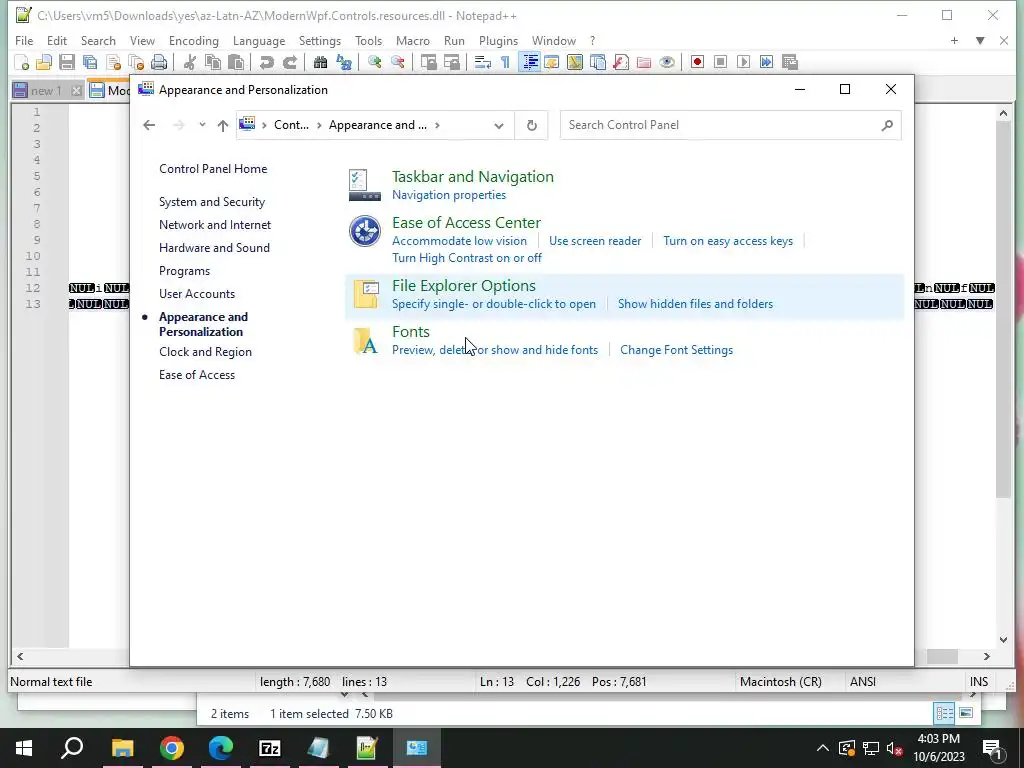Click Notepad++ Undo arrow icon
Screen dimensions: 1024x768
click(x=266, y=62)
